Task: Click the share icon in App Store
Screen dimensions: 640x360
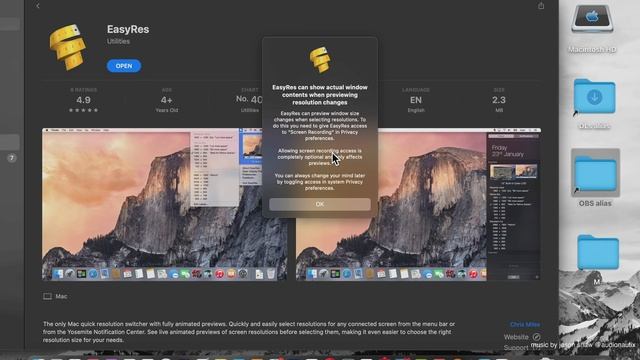Action: click(x=541, y=6)
